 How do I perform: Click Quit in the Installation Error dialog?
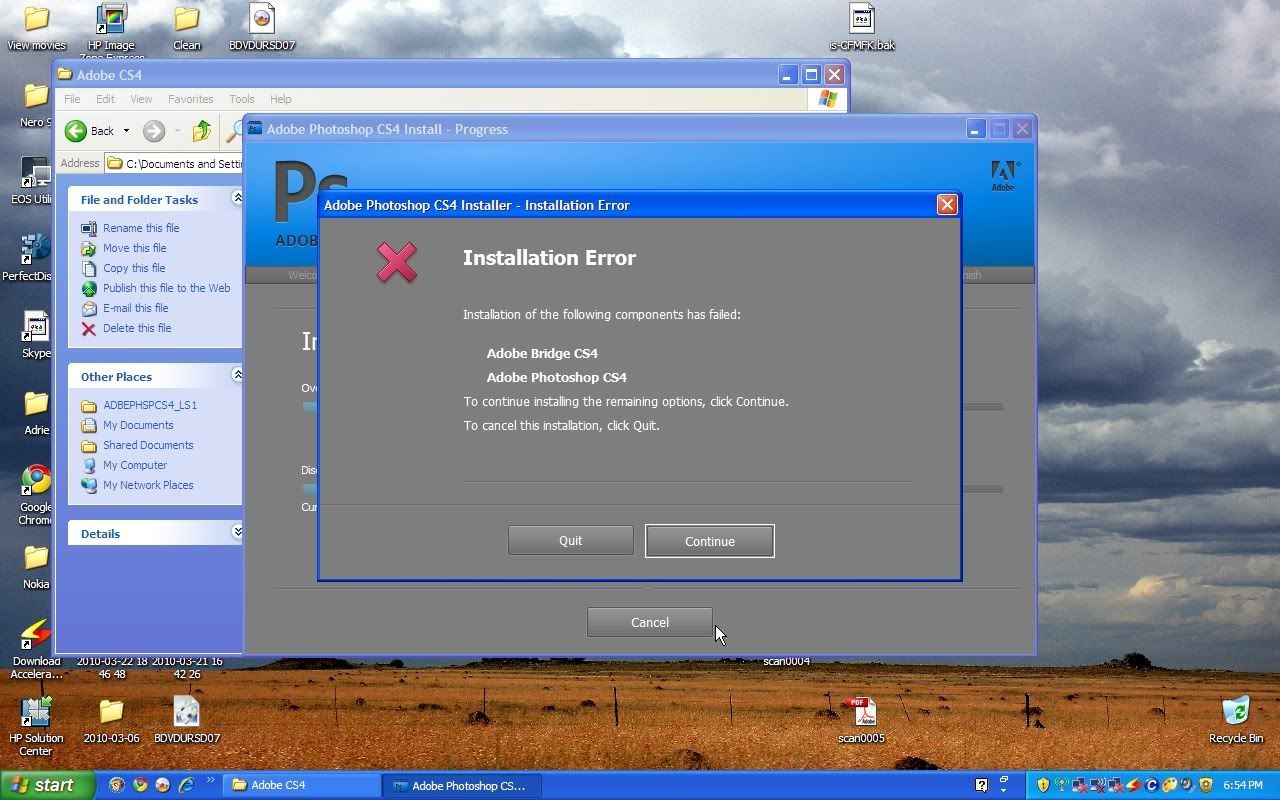570,540
